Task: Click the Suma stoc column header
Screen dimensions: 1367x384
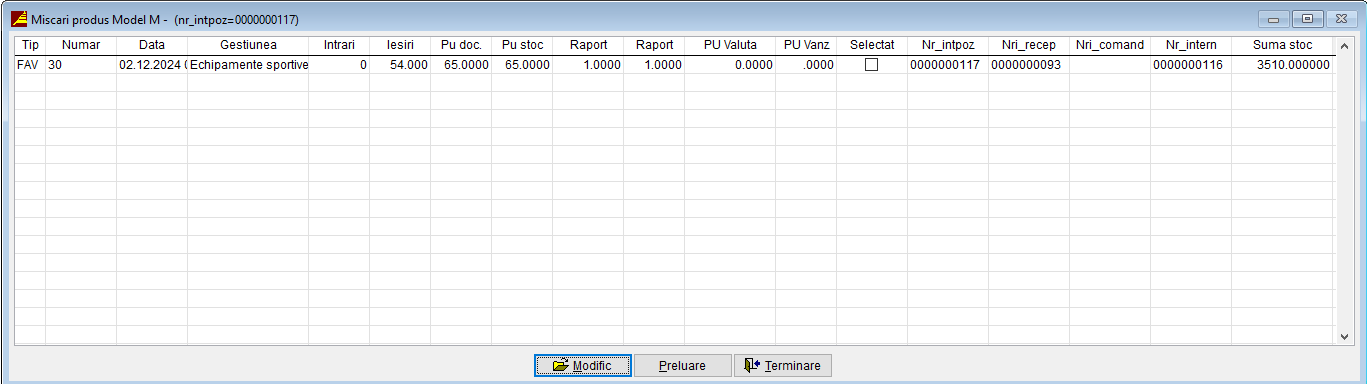Action: pos(1282,45)
